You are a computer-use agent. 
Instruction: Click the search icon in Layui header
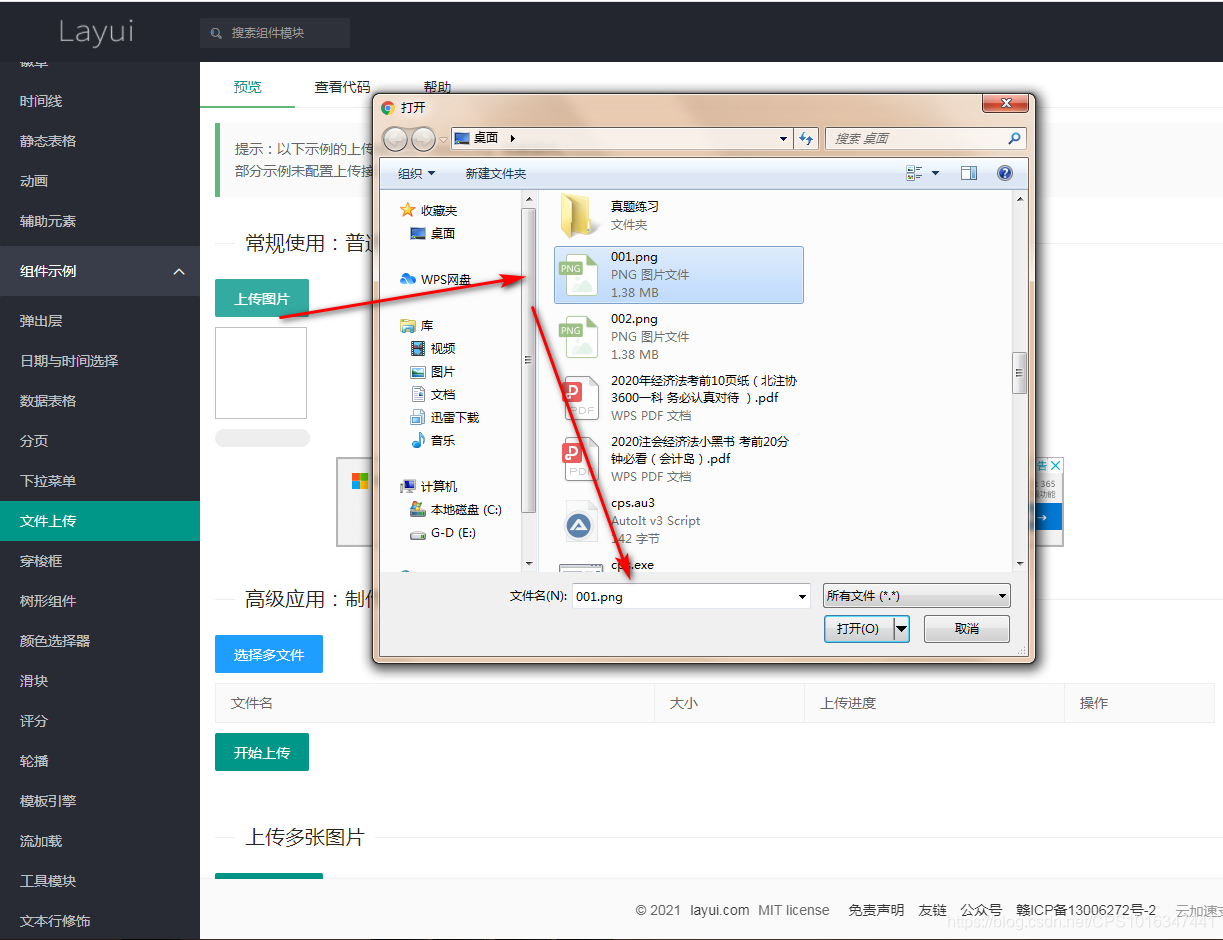click(x=216, y=33)
